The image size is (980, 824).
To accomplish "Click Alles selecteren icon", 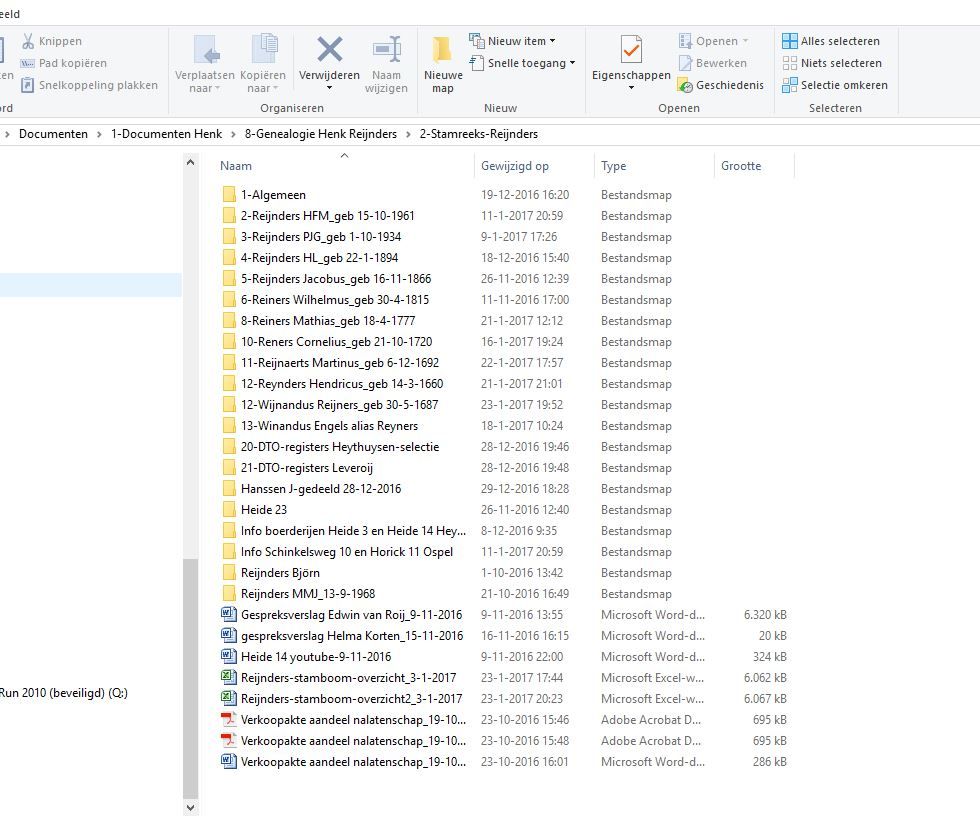I will (790, 41).
